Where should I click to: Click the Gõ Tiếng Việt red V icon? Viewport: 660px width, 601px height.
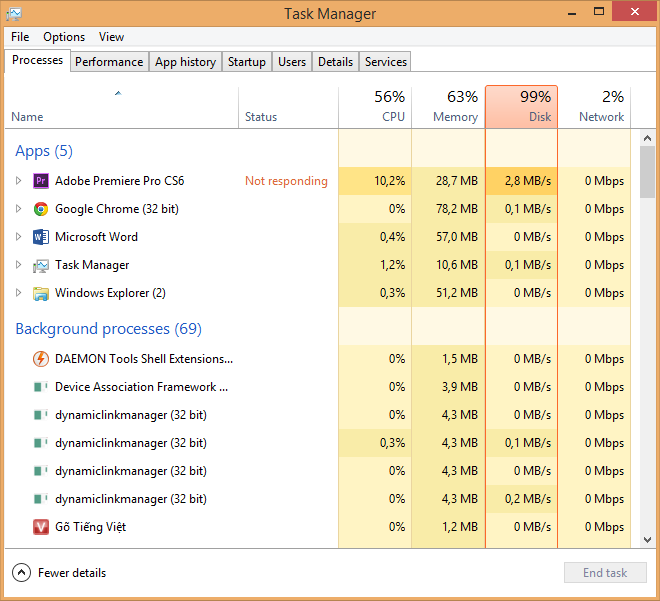pos(41,527)
